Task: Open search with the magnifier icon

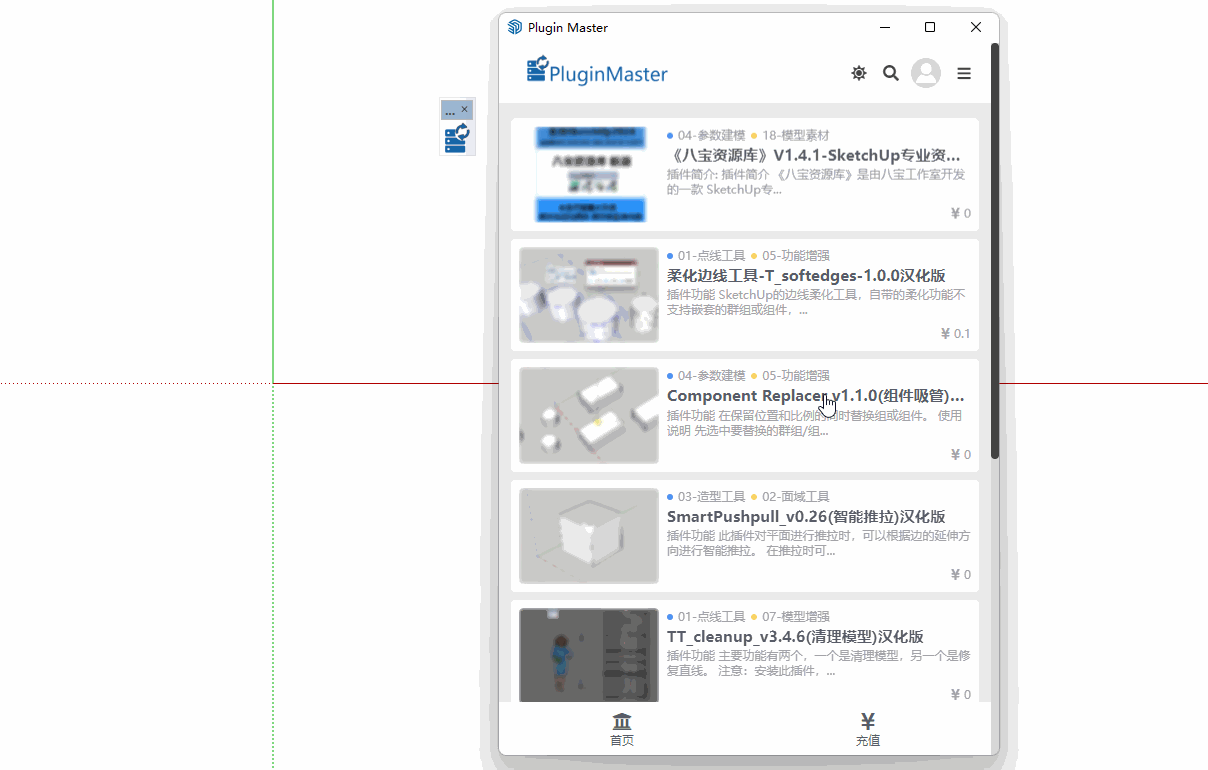Action: click(x=890, y=73)
